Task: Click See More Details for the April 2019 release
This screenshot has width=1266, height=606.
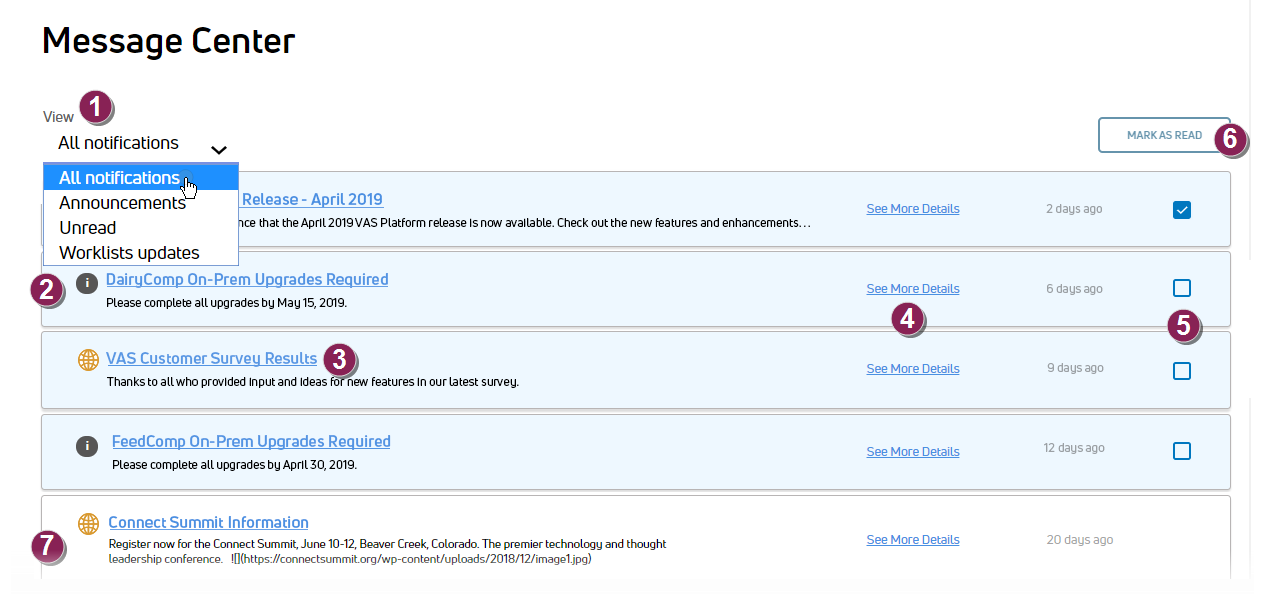Action: [912, 209]
